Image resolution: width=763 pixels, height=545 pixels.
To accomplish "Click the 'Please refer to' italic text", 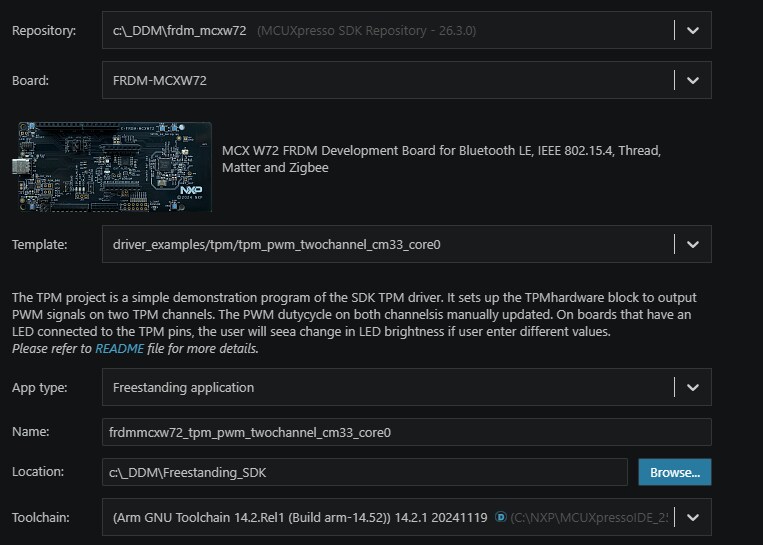I will pos(52,348).
